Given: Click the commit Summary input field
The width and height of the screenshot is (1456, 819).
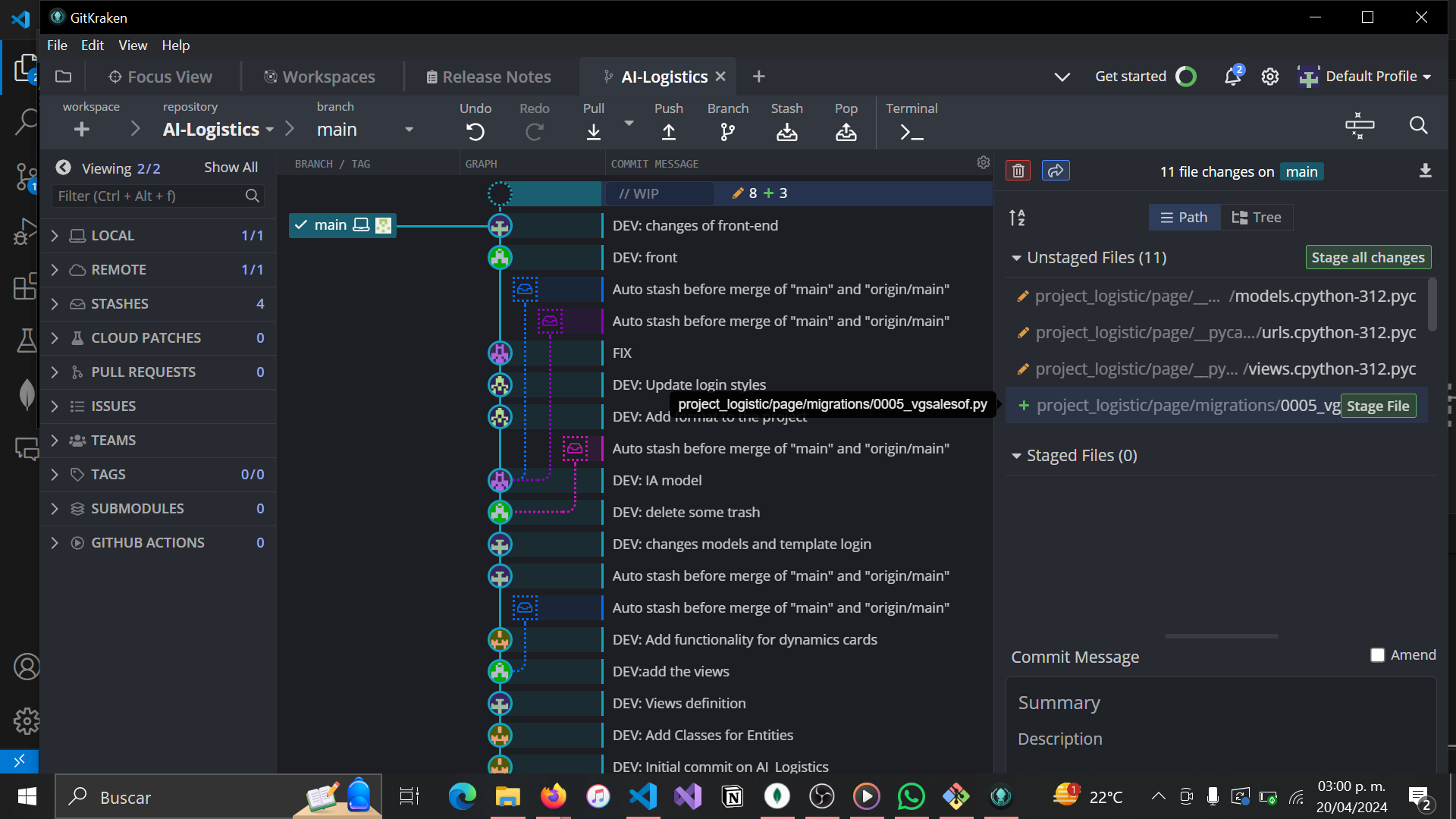Looking at the screenshot, I should click(1219, 703).
